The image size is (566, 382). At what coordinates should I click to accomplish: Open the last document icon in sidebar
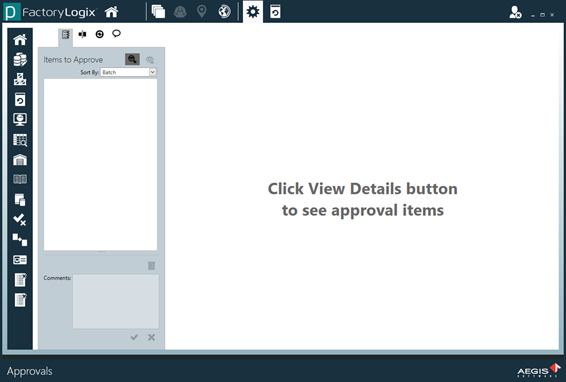pos(20,300)
